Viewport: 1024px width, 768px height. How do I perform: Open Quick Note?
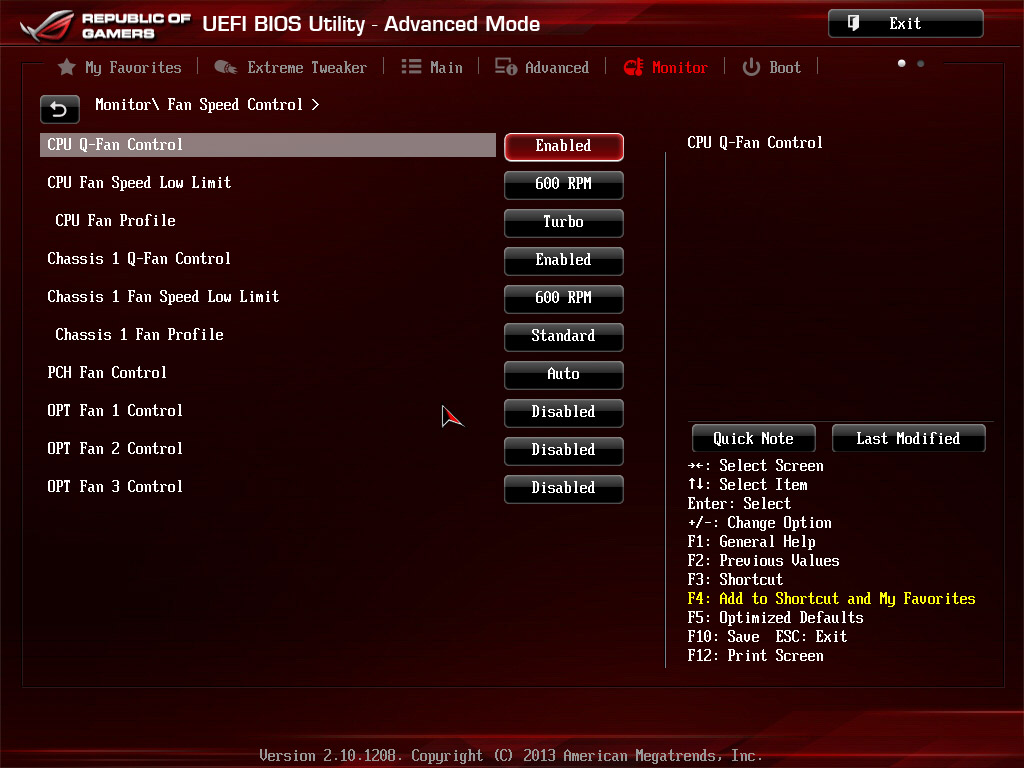click(754, 438)
